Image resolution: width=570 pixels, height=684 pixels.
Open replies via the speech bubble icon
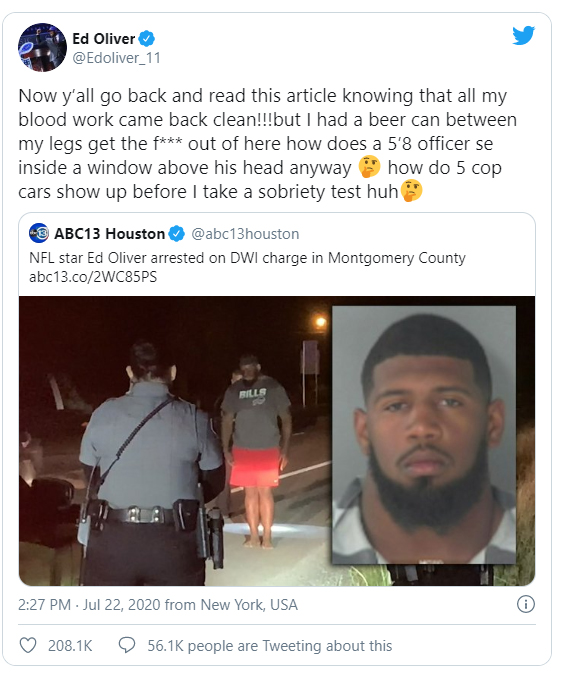pos(127,645)
